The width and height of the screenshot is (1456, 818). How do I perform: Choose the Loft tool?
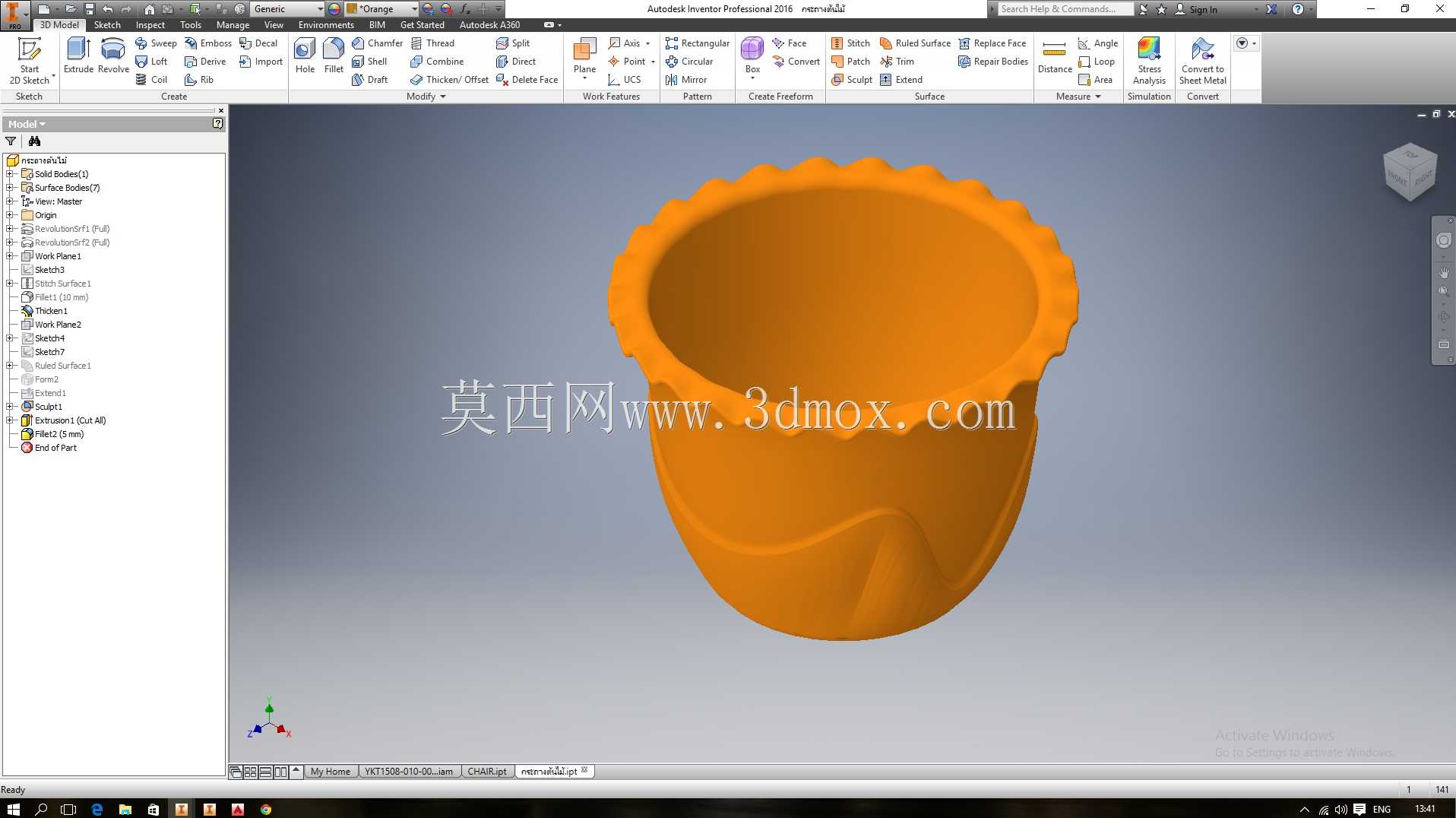pyautogui.click(x=151, y=62)
